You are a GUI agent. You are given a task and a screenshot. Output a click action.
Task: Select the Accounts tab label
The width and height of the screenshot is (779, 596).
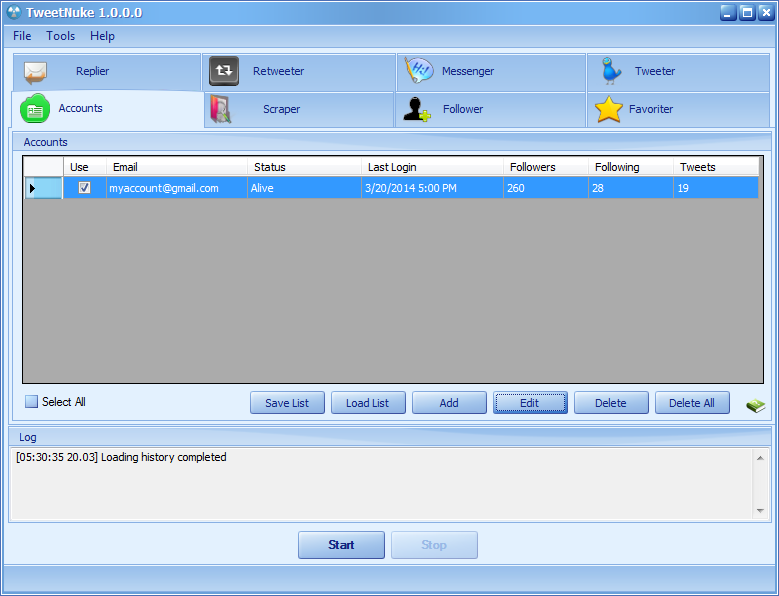click(80, 108)
